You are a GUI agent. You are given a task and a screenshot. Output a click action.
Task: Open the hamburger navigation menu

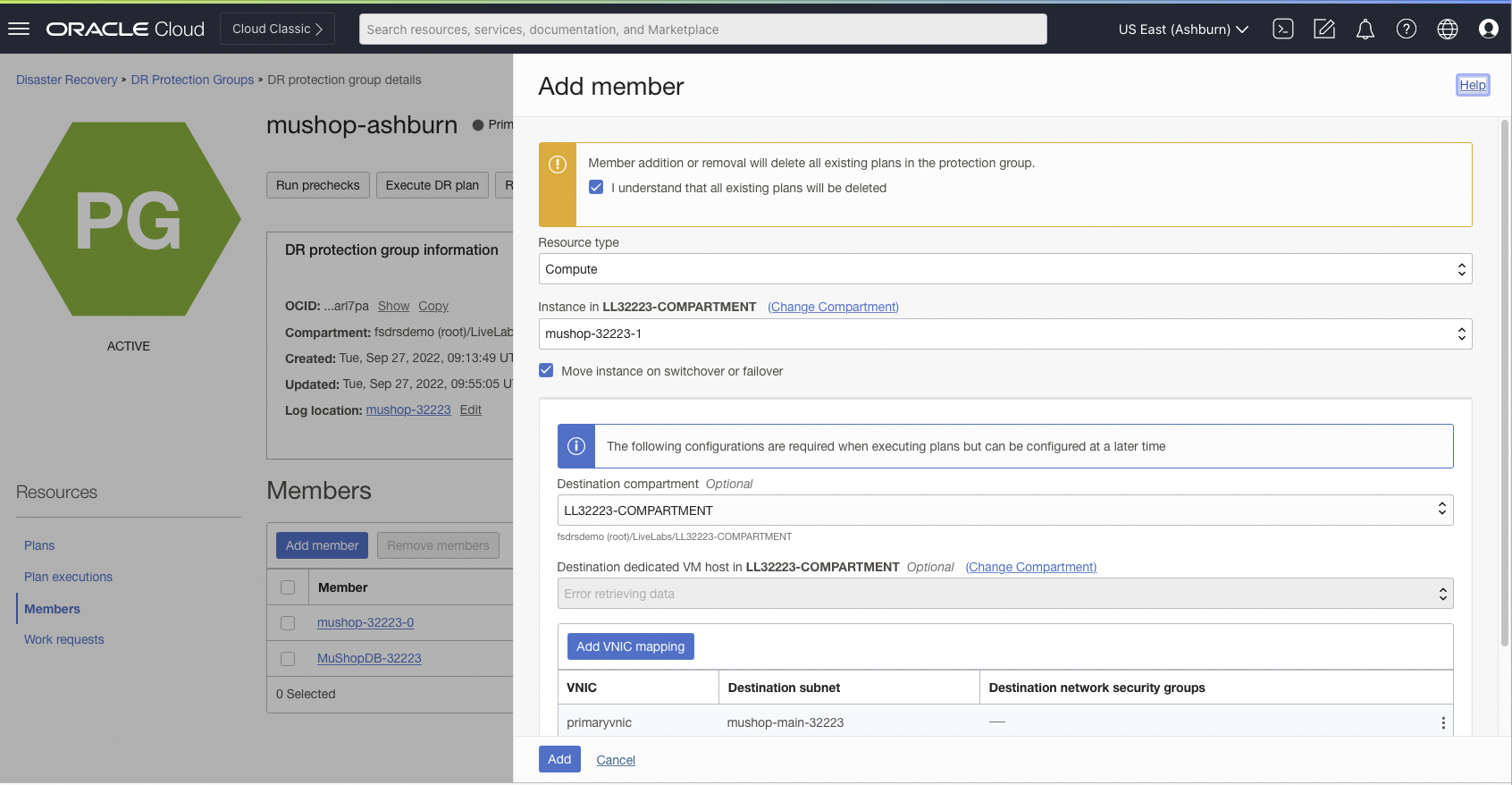tap(19, 29)
